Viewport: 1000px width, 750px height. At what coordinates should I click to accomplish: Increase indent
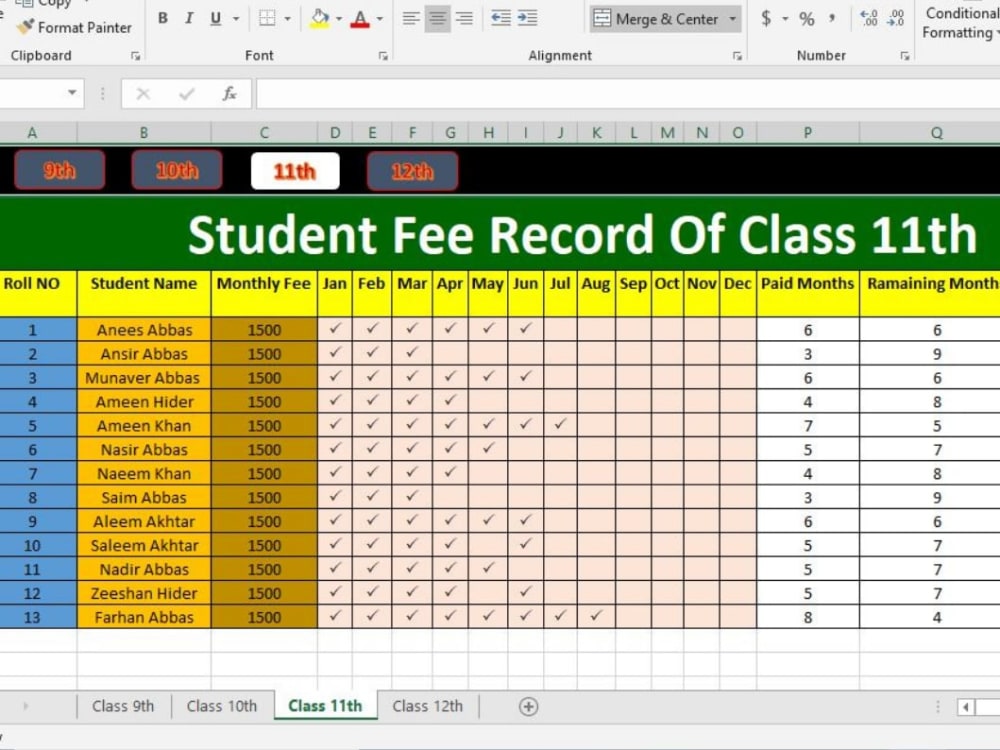(527, 18)
